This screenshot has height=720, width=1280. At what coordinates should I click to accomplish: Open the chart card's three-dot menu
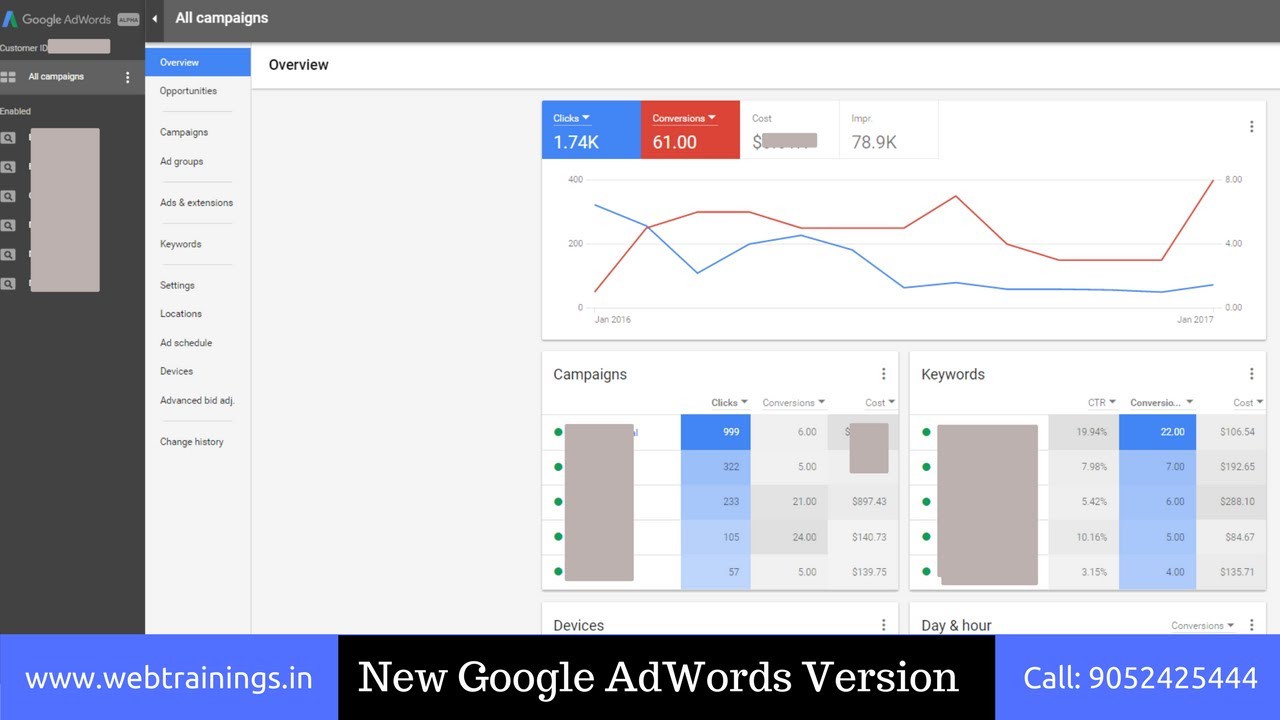pos(1251,127)
